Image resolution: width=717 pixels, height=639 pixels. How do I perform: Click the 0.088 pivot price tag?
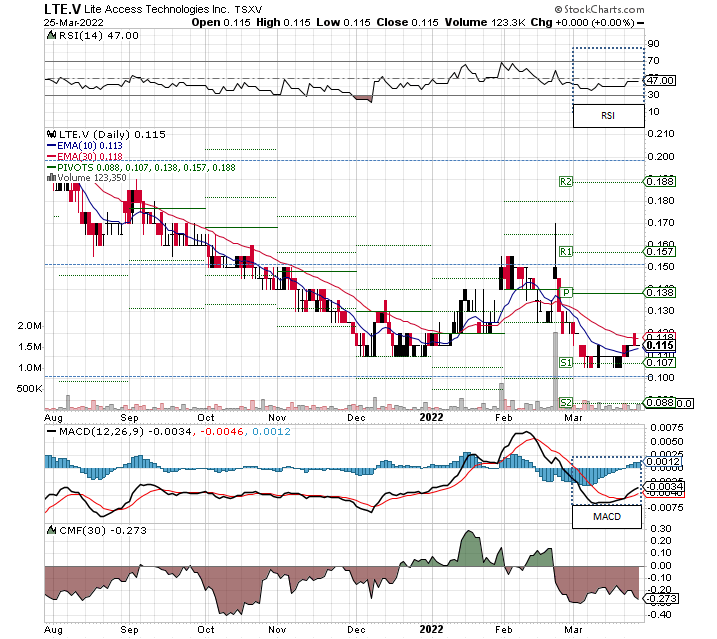pyautogui.click(x=660, y=403)
